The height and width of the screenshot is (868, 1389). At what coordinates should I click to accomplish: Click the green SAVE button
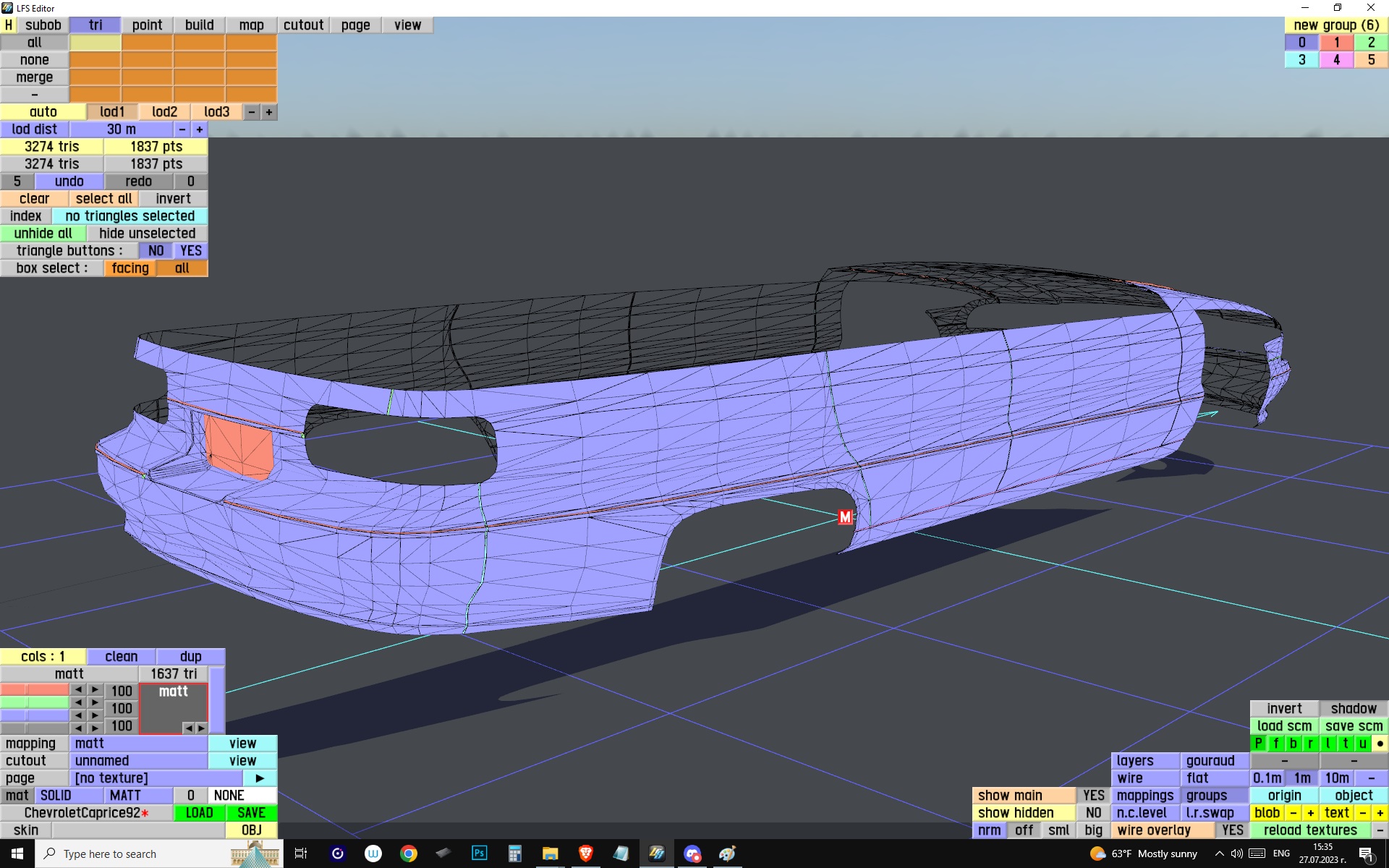251,813
